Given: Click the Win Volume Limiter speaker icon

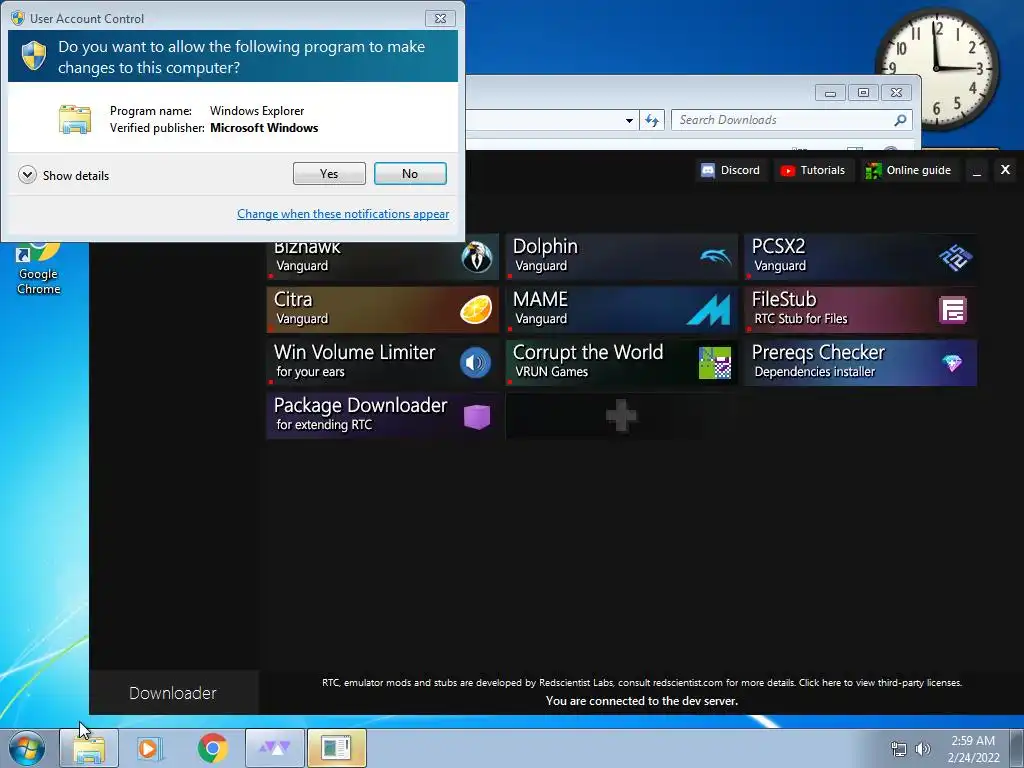Looking at the screenshot, I should [475, 362].
